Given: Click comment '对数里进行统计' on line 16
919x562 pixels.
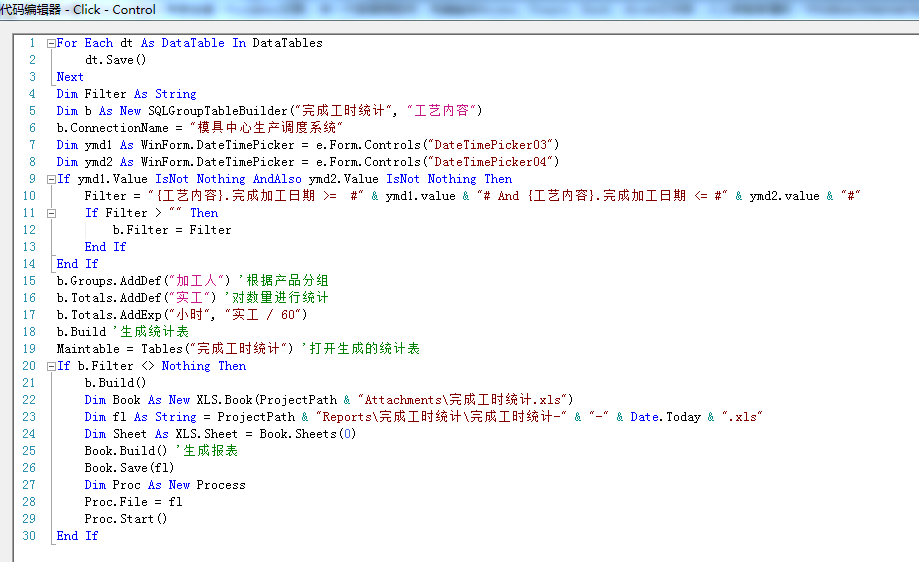Looking at the screenshot, I should pos(277,298).
